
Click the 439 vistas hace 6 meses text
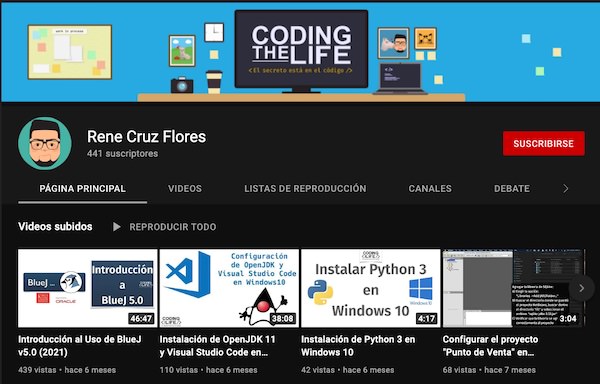pyautogui.click(x=67, y=370)
